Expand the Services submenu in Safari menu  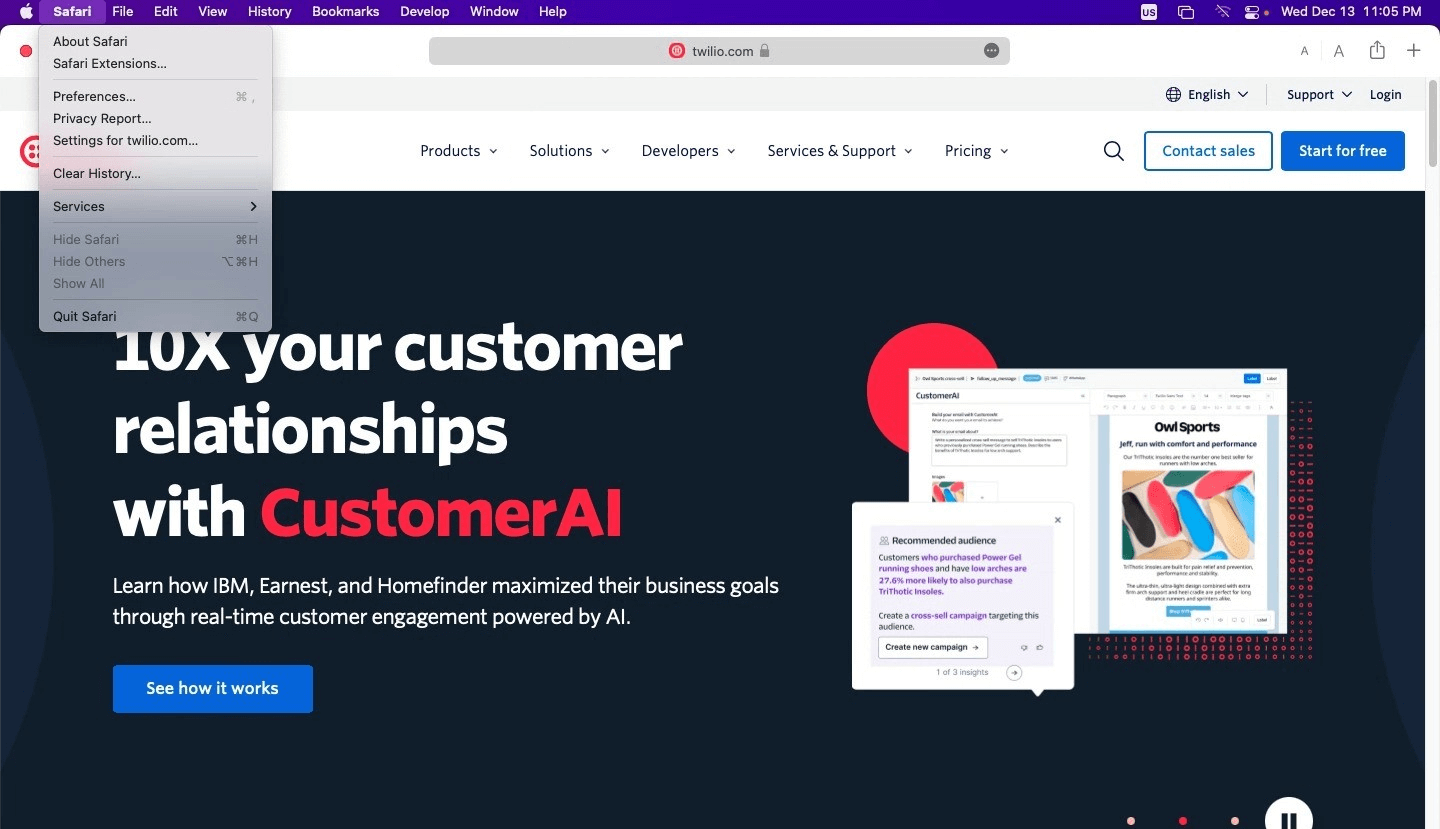(x=155, y=206)
